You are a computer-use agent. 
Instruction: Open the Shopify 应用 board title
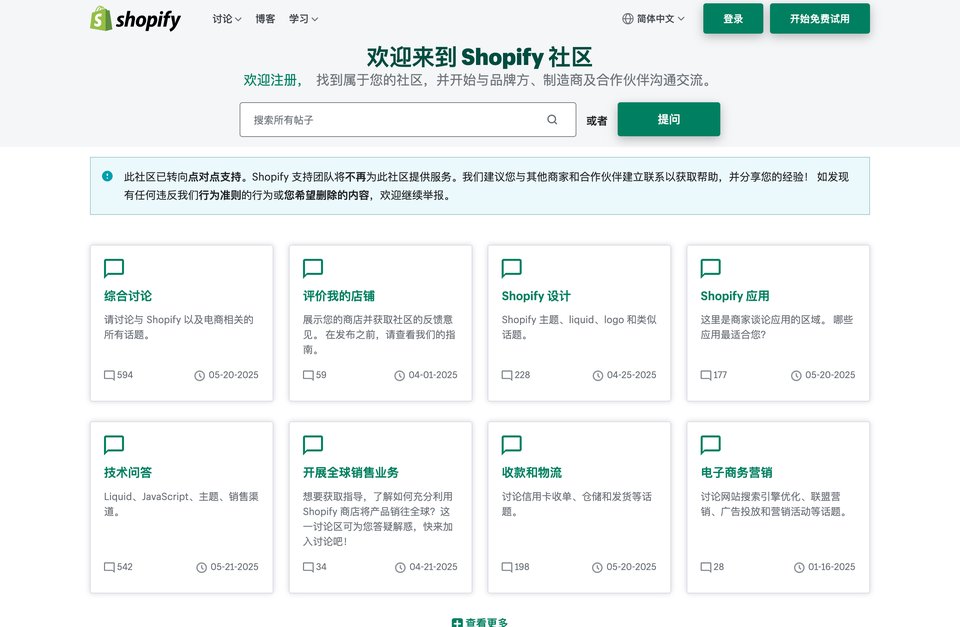coord(735,296)
